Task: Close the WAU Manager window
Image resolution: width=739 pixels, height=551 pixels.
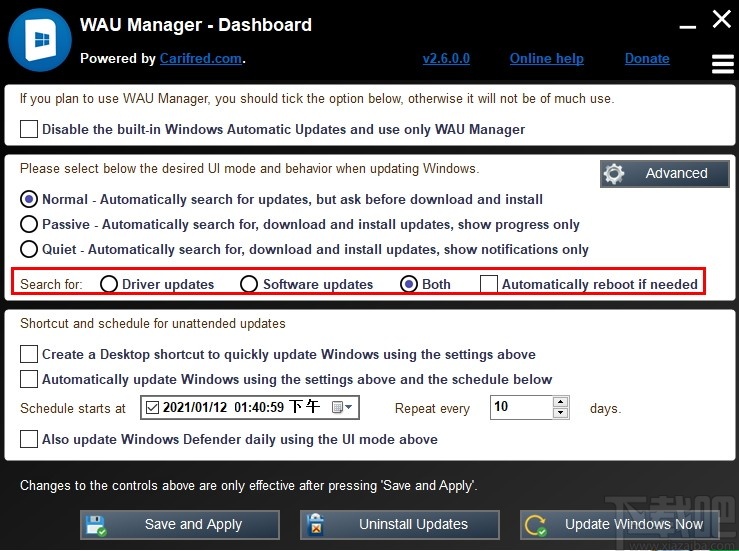Action: pos(722,20)
